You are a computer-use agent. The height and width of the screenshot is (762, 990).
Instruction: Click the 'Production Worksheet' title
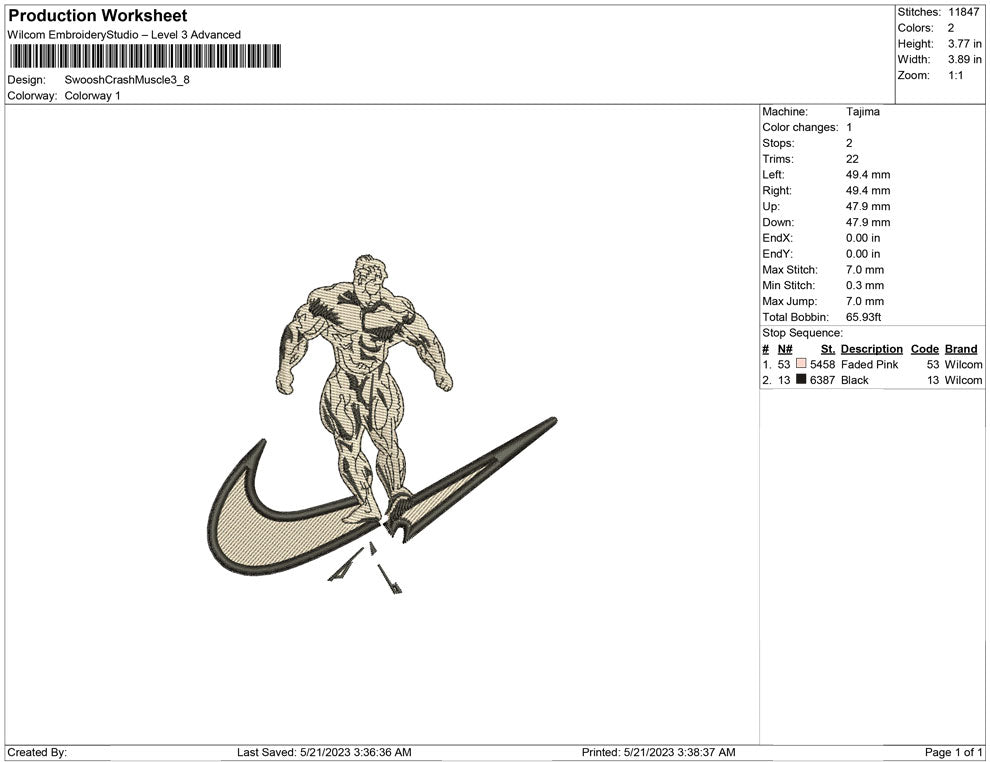click(x=97, y=16)
